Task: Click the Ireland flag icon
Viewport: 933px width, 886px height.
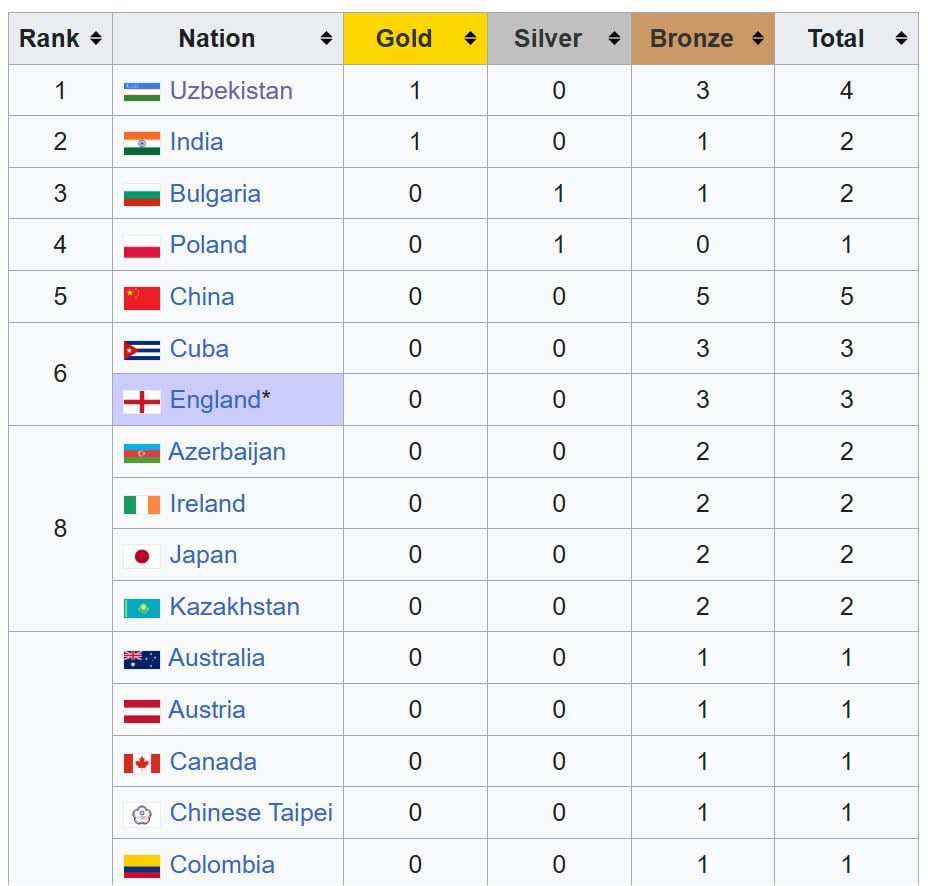Action: (x=142, y=504)
